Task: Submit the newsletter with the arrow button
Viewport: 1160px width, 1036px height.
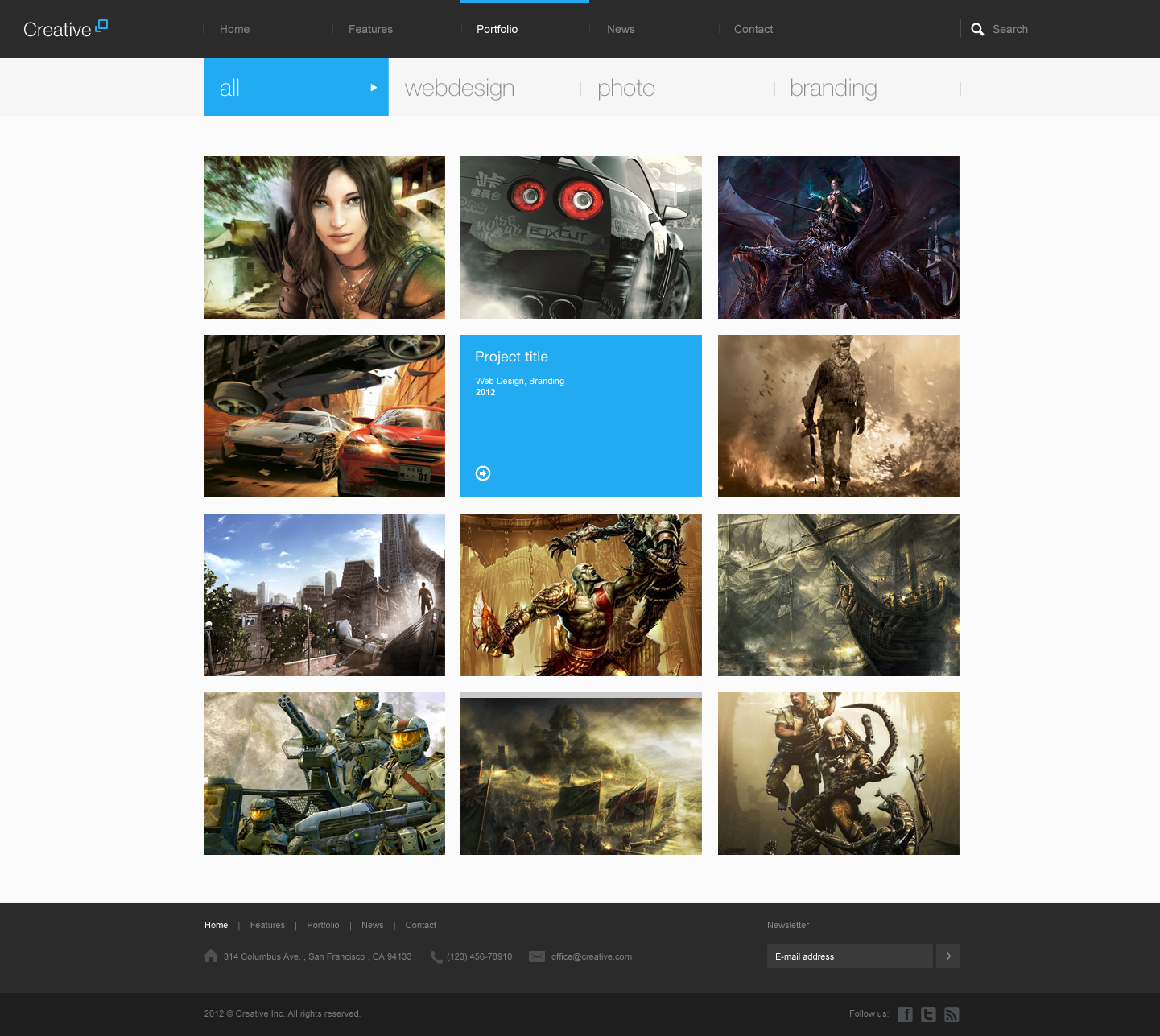Action: point(948,956)
